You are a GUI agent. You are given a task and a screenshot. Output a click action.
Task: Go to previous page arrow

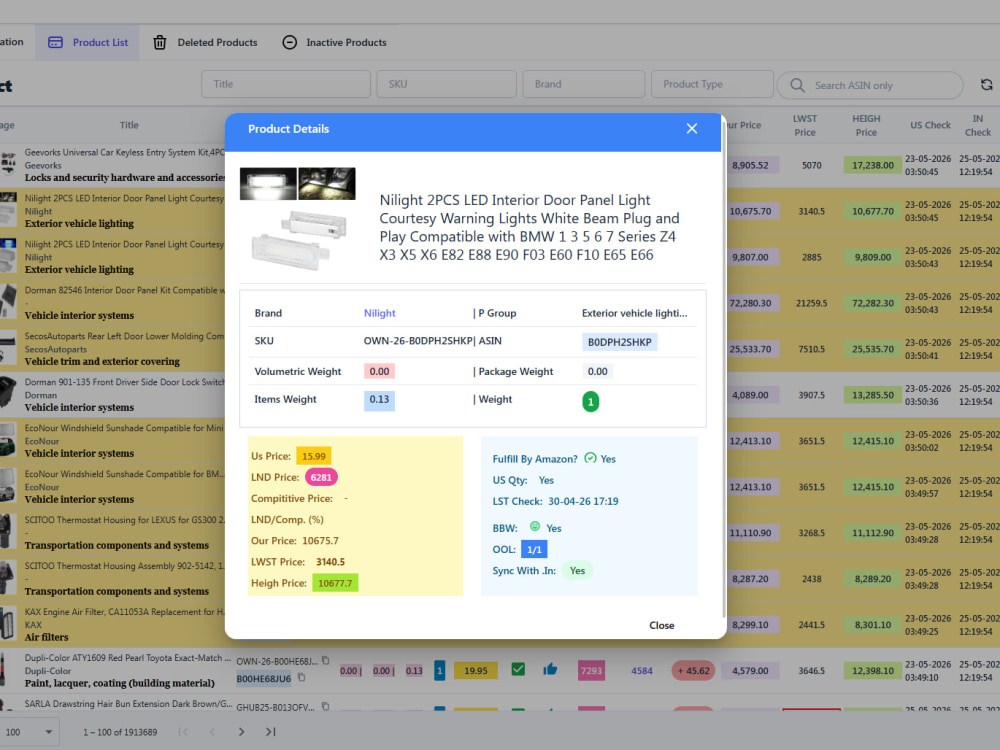pos(212,732)
